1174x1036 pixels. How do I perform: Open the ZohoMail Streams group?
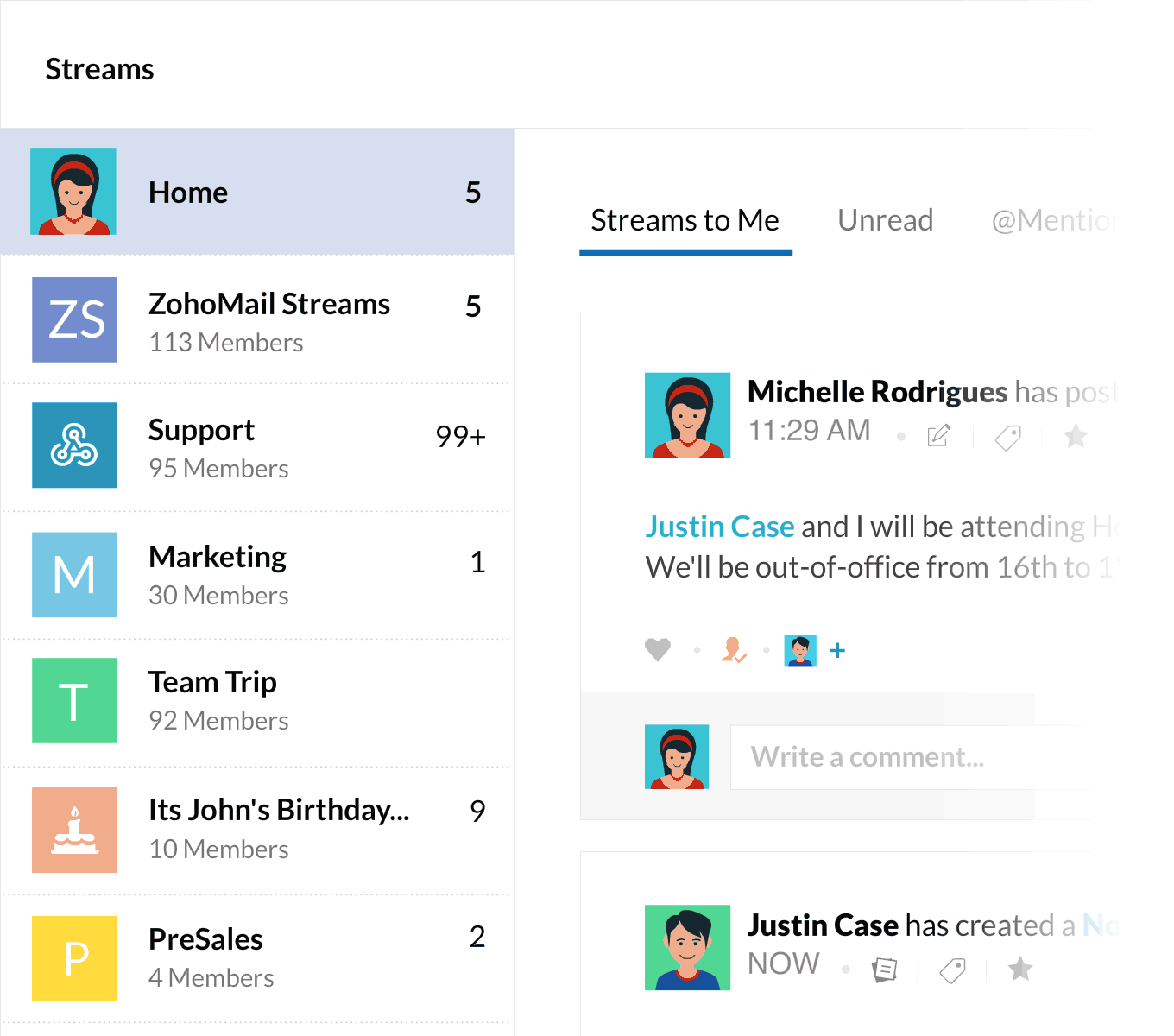pyautogui.click(x=268, y=320)
